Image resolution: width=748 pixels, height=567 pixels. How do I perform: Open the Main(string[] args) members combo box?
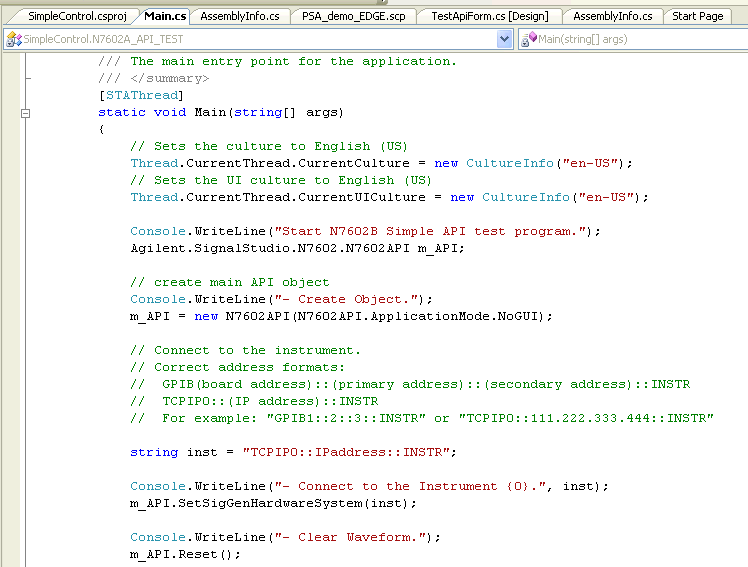pyautogui.click(x=633, y=39)
